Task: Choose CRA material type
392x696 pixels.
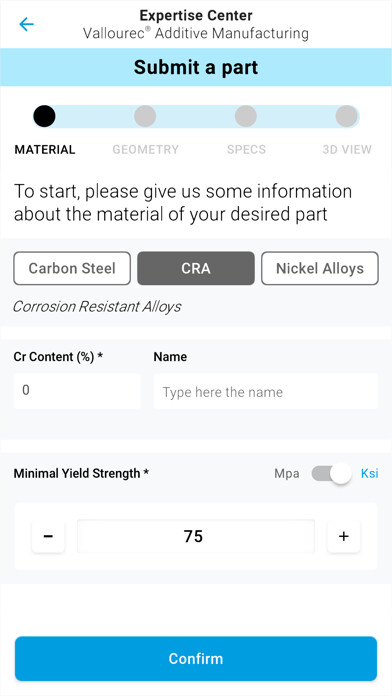Action: [196, 268]
